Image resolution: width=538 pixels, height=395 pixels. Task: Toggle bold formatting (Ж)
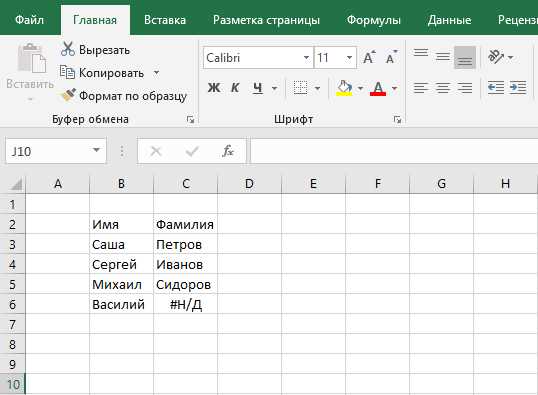pos(214,88)
